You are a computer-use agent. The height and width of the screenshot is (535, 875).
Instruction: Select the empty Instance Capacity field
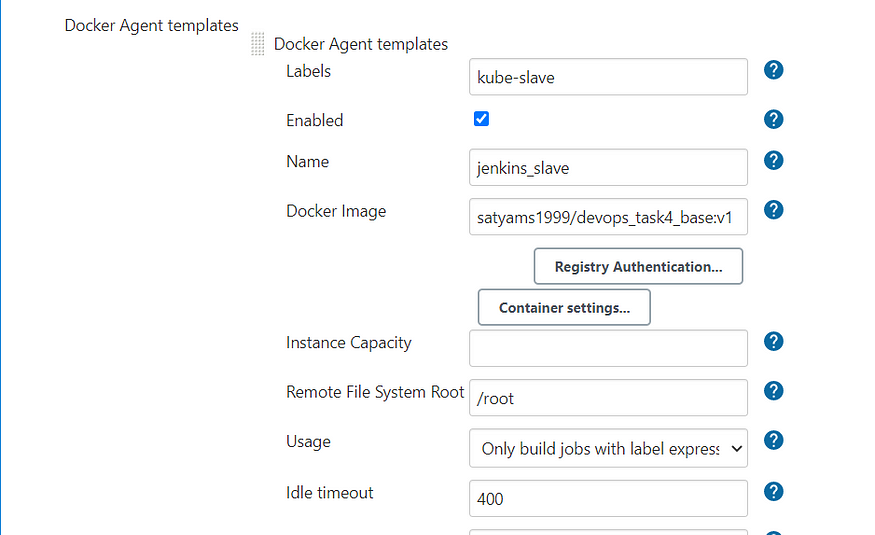click(x=608, y=349)
